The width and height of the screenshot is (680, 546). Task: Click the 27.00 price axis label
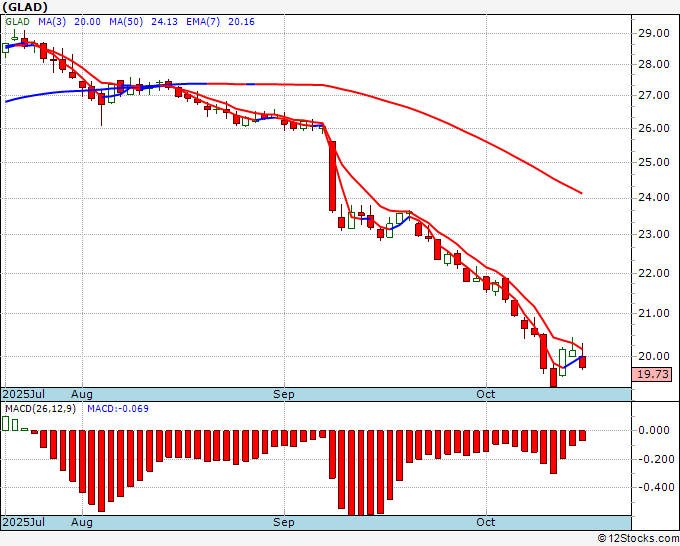[653, 95]
